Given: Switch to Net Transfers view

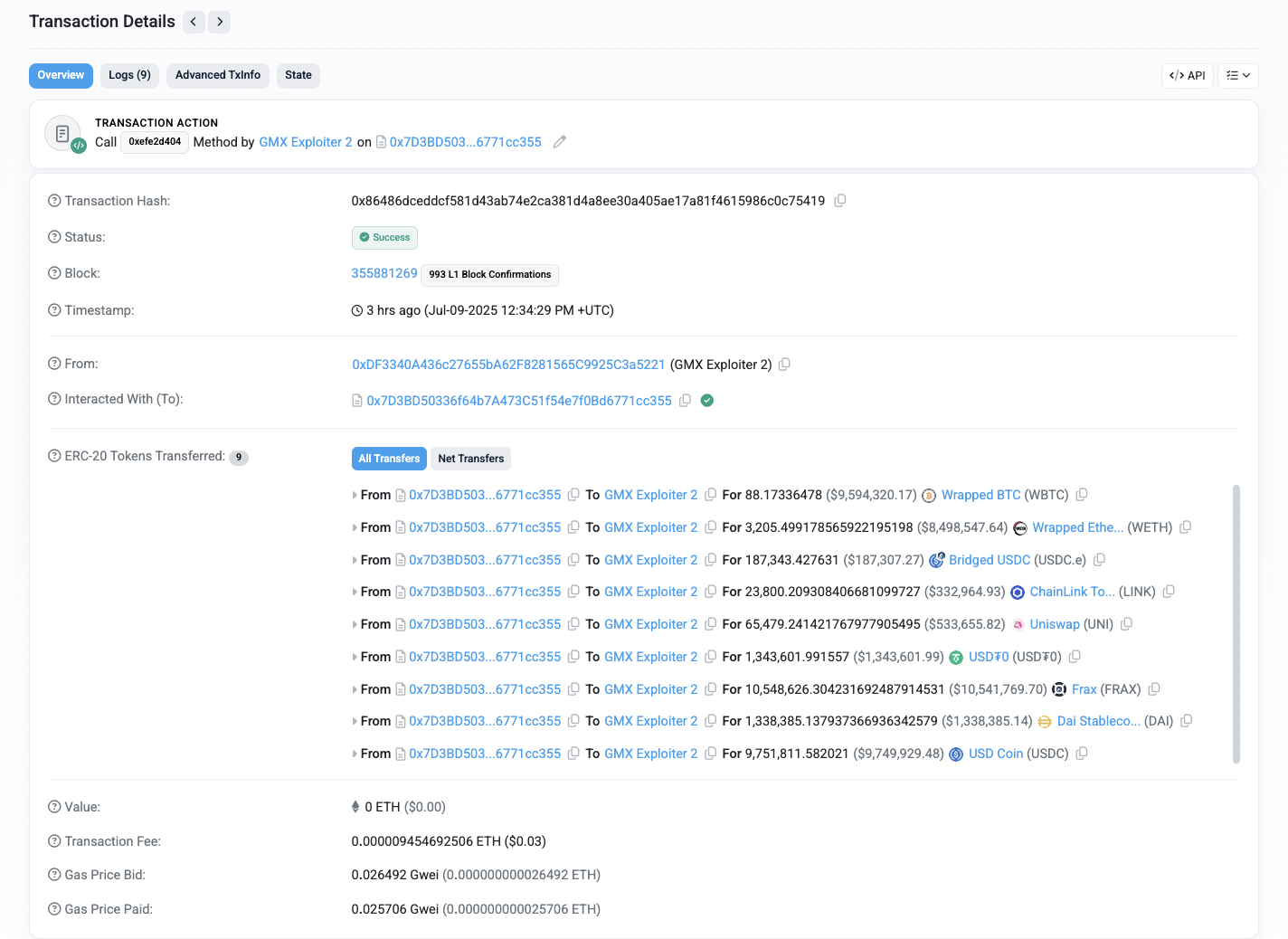Looking at the screenshot, I should (x=470, y=459).
